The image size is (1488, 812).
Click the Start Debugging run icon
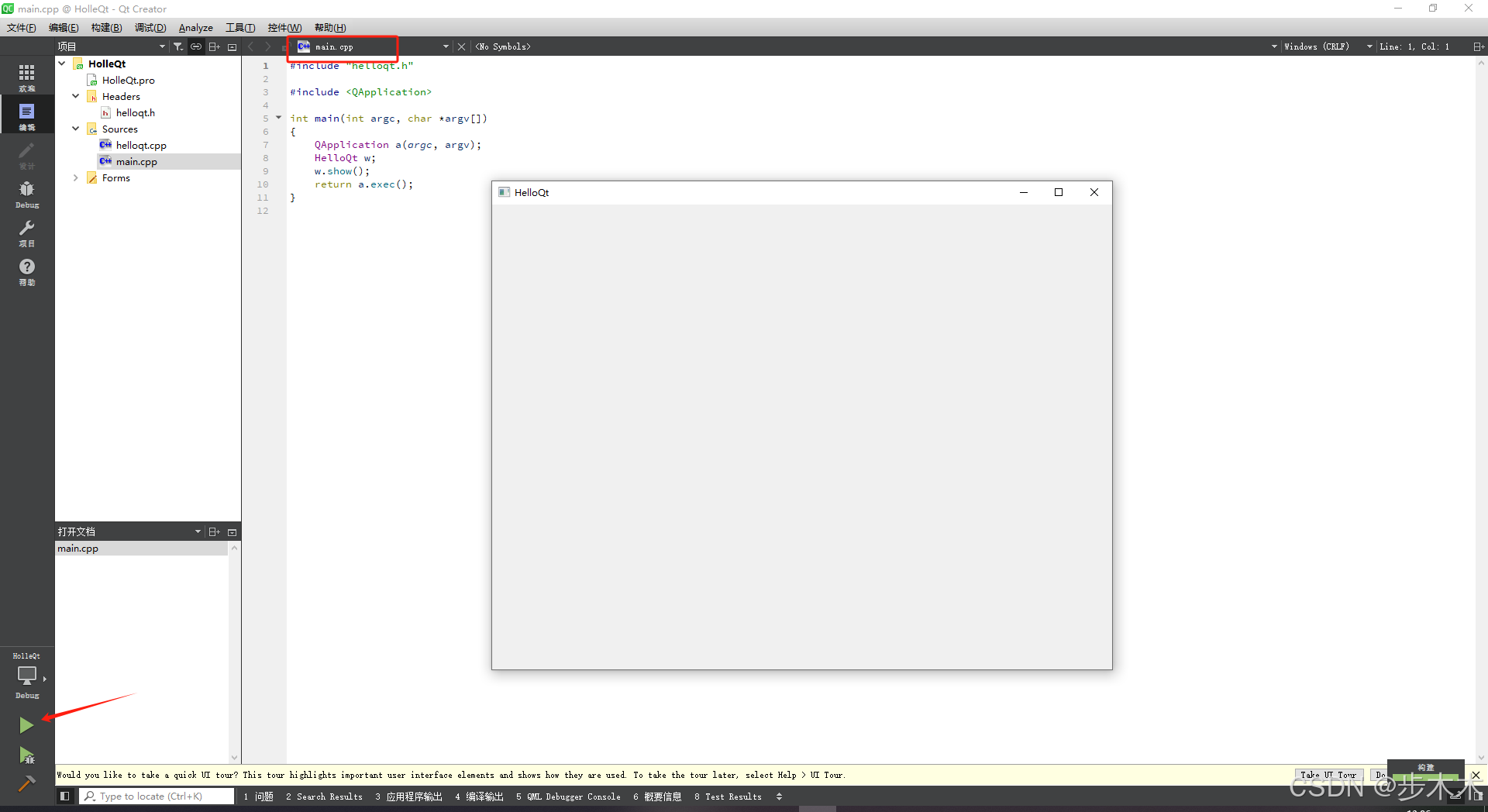[26, 755]
